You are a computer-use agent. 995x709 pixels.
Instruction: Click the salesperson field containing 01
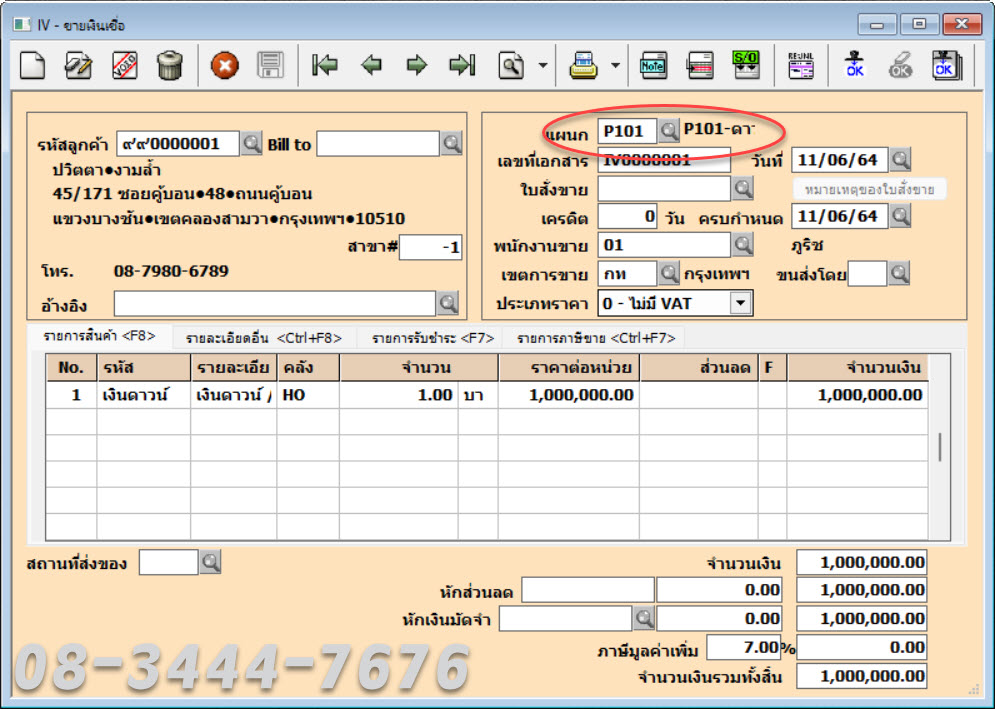tap(664, 244)
